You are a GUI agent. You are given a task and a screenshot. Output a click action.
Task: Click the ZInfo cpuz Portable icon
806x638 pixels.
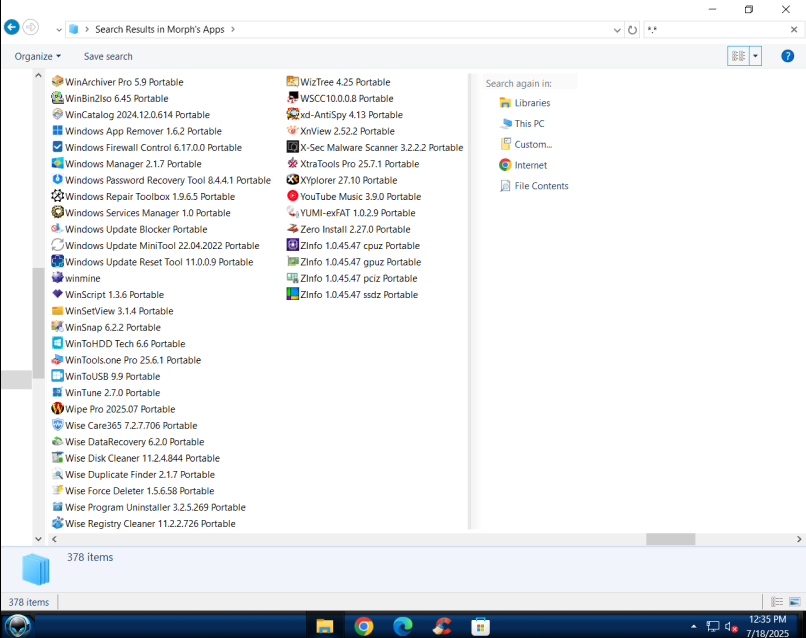292,245
